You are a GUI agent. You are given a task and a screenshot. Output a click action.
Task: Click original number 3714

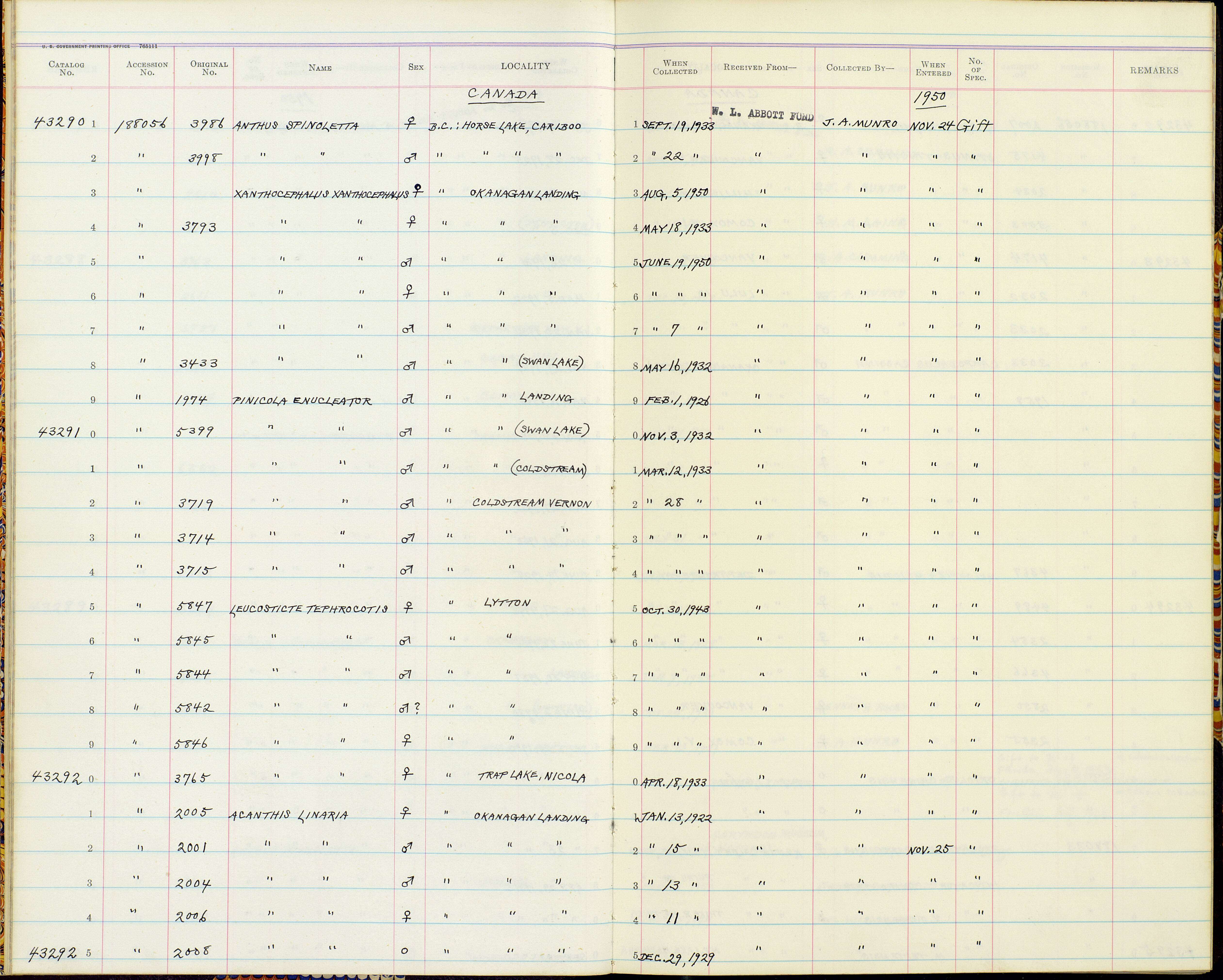pos(195,537)
